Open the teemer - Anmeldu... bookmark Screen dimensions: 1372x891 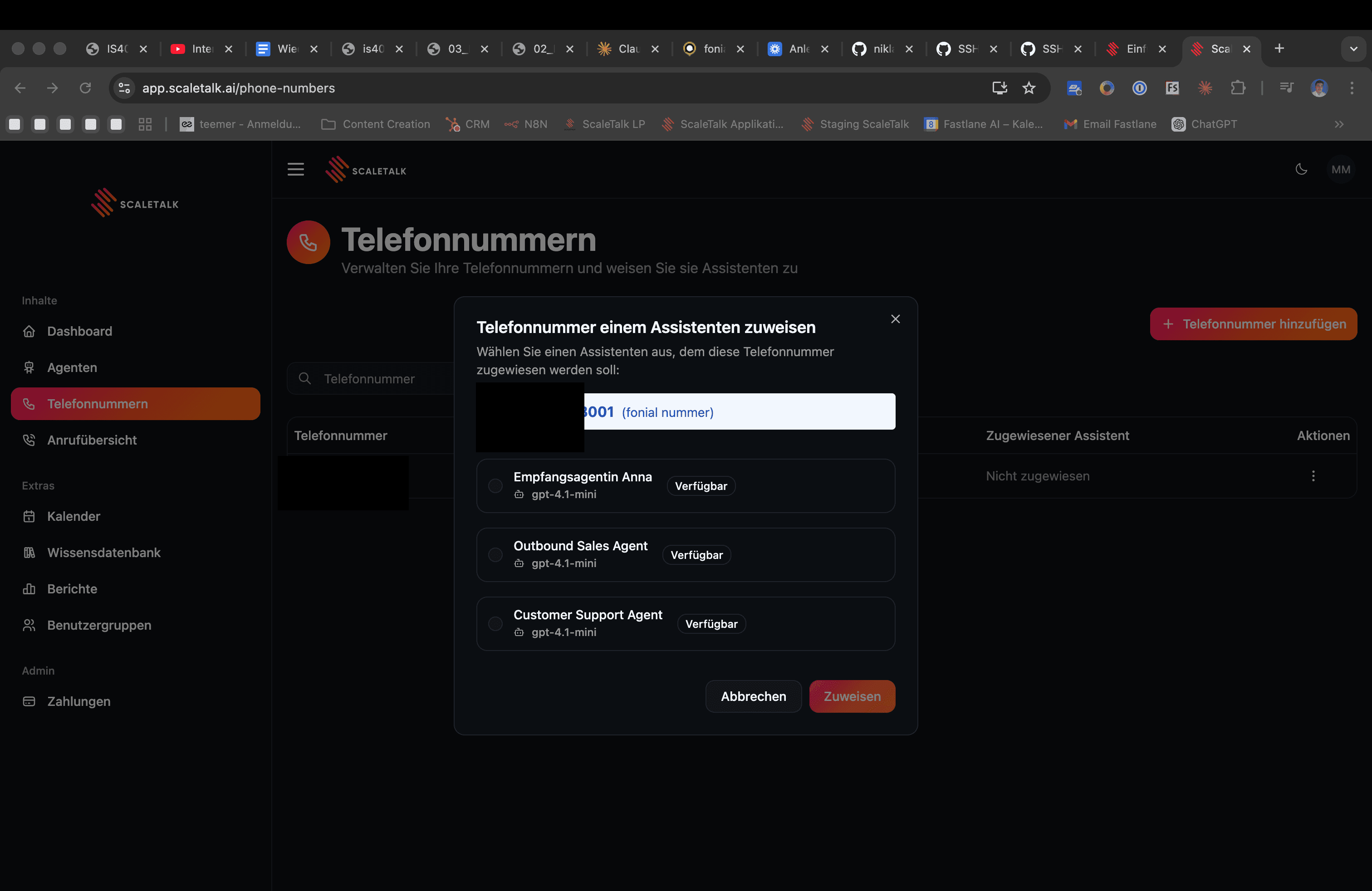coord(240,124)
